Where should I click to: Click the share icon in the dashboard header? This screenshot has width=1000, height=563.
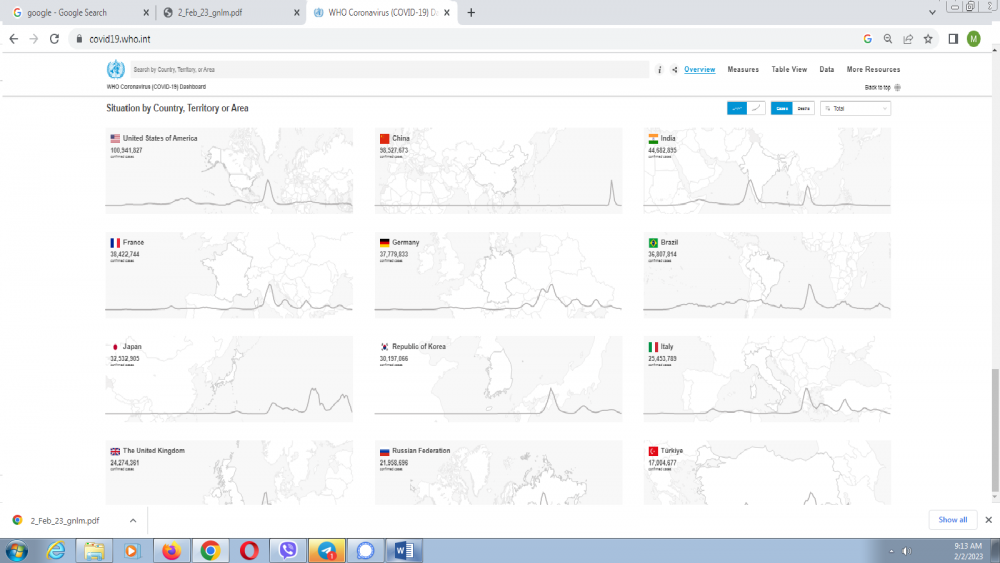tap(674, 70)
